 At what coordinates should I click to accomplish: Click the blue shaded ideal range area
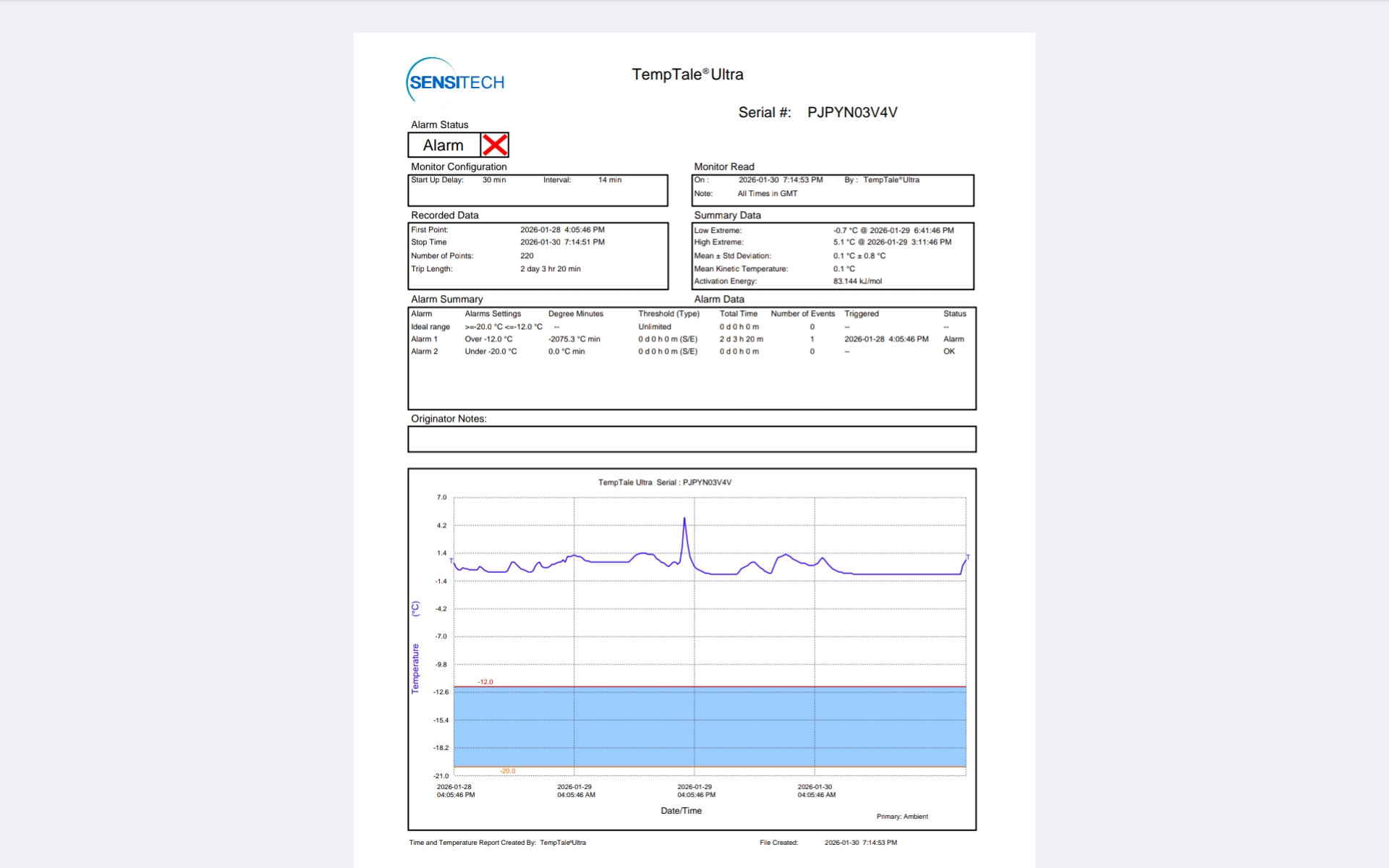(x=709, y=727)
